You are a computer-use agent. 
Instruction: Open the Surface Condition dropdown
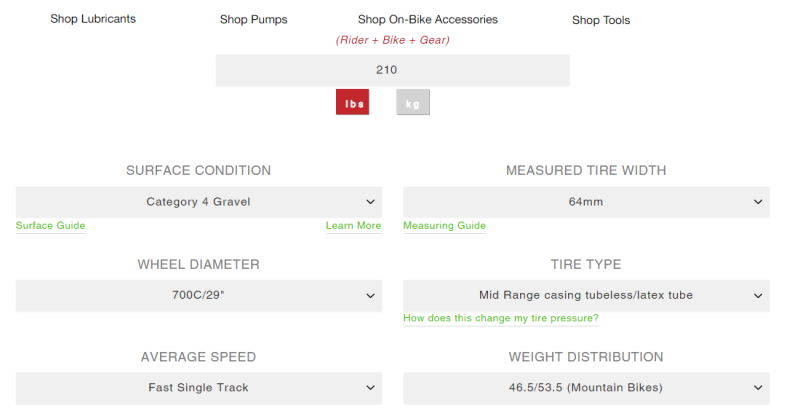click(198, 202)
